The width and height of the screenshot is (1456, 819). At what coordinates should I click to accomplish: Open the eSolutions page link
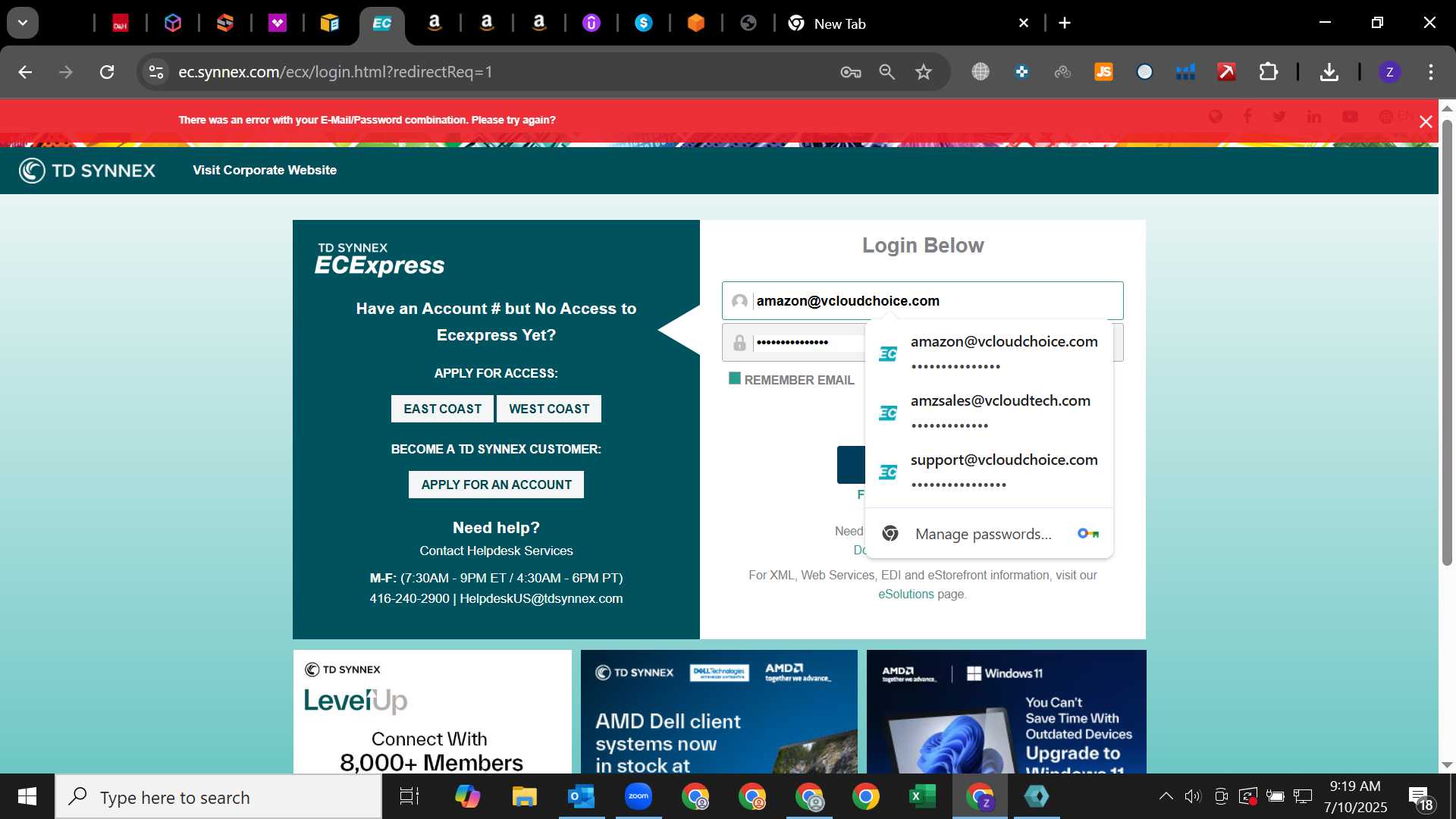pos(905,595)
